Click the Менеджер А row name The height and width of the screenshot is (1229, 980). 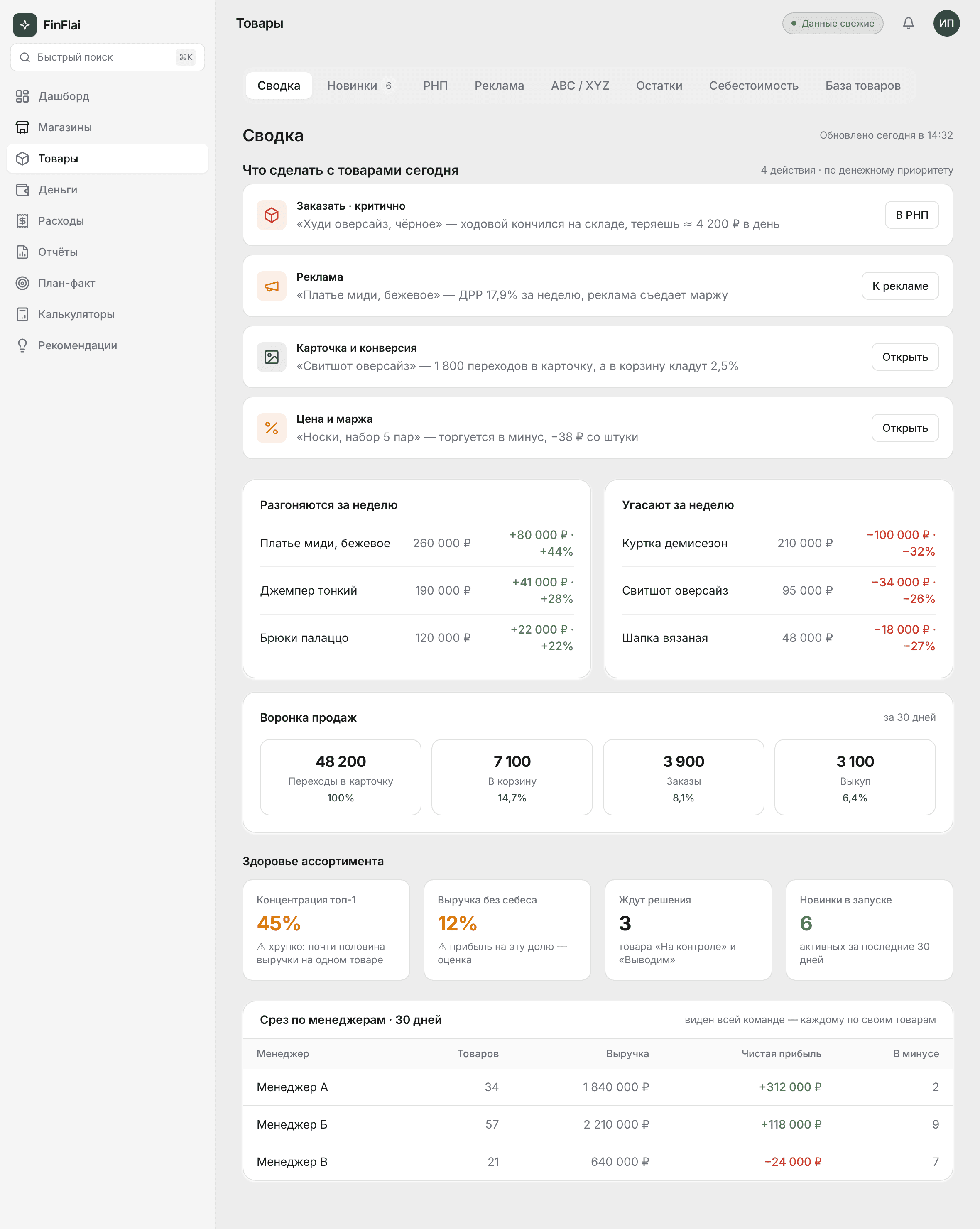[x=292, y=1087]
